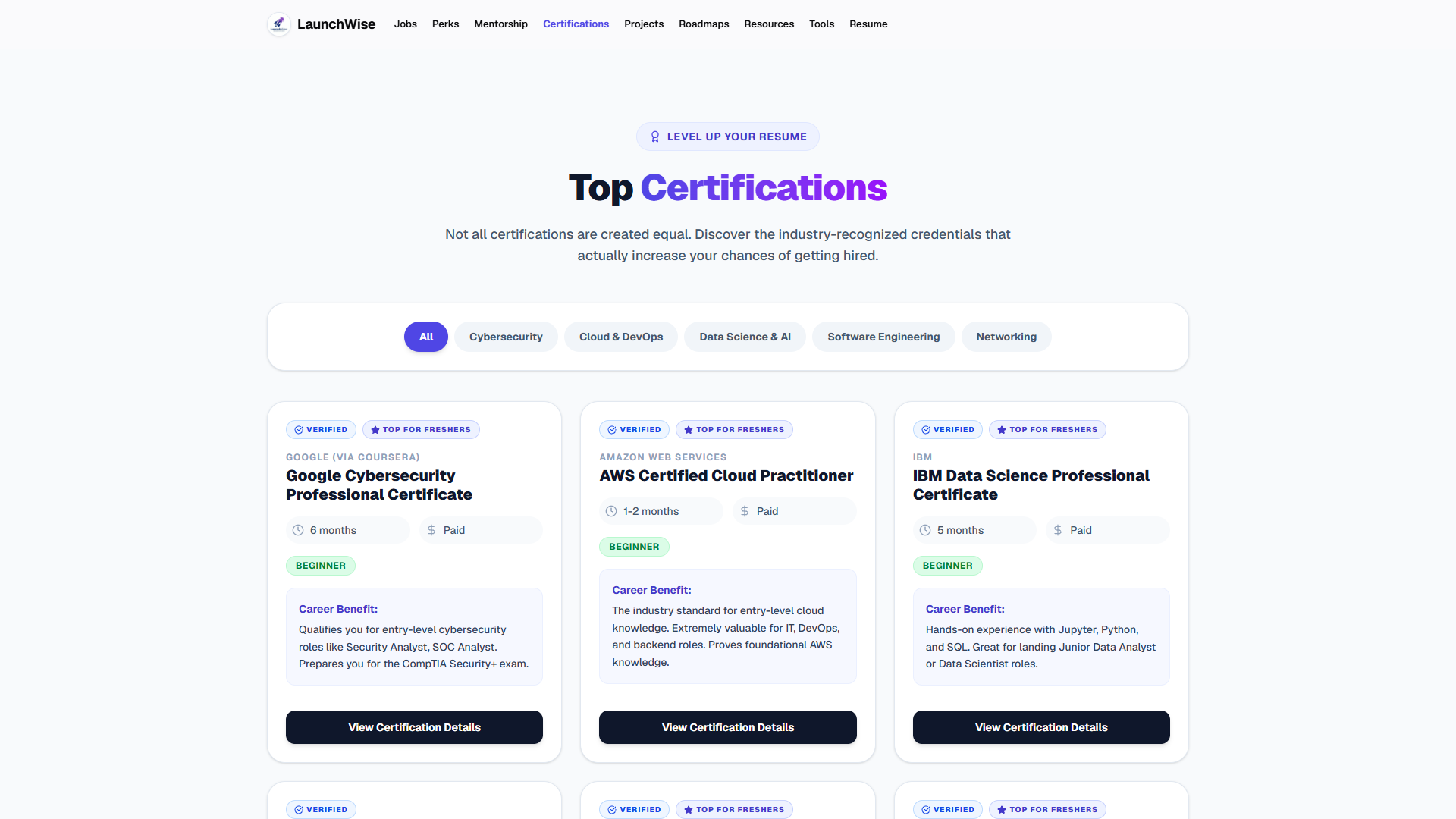The height and width of the screenshot is (819, 1456).
Task: Open the Resume page from navigation
Action: click(x=868, y=24)
